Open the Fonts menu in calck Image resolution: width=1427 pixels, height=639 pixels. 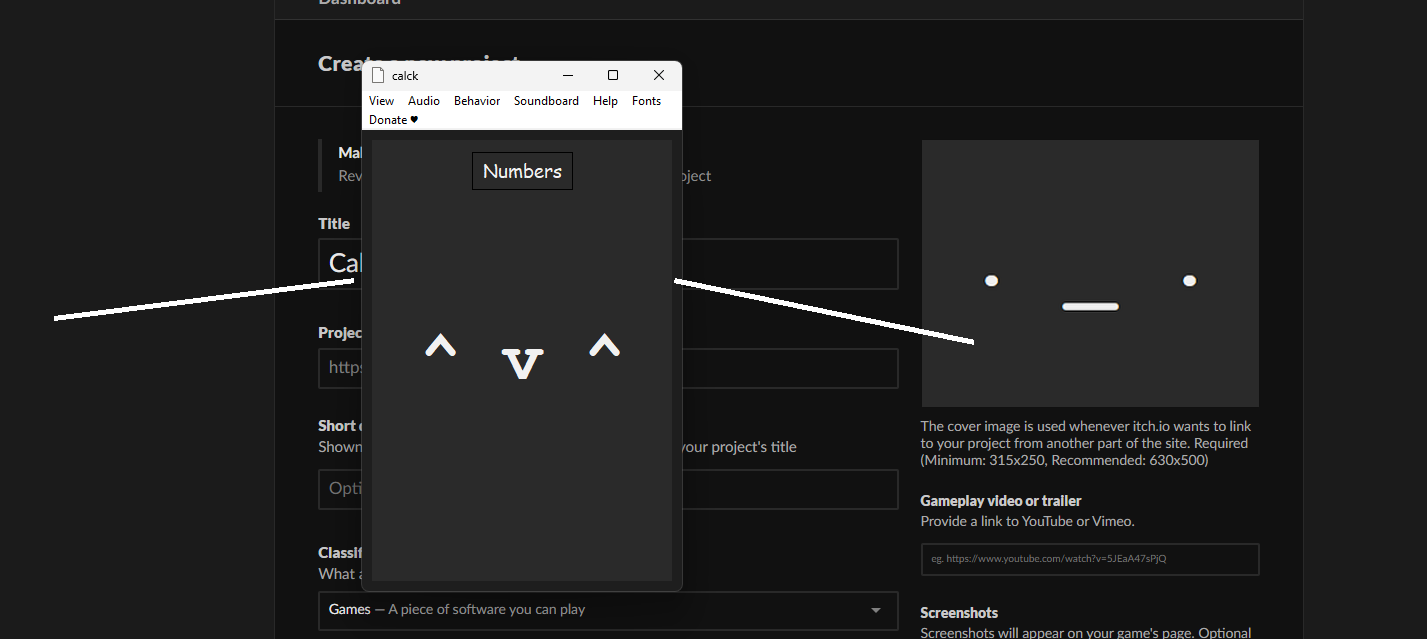[x=646, y=101]
